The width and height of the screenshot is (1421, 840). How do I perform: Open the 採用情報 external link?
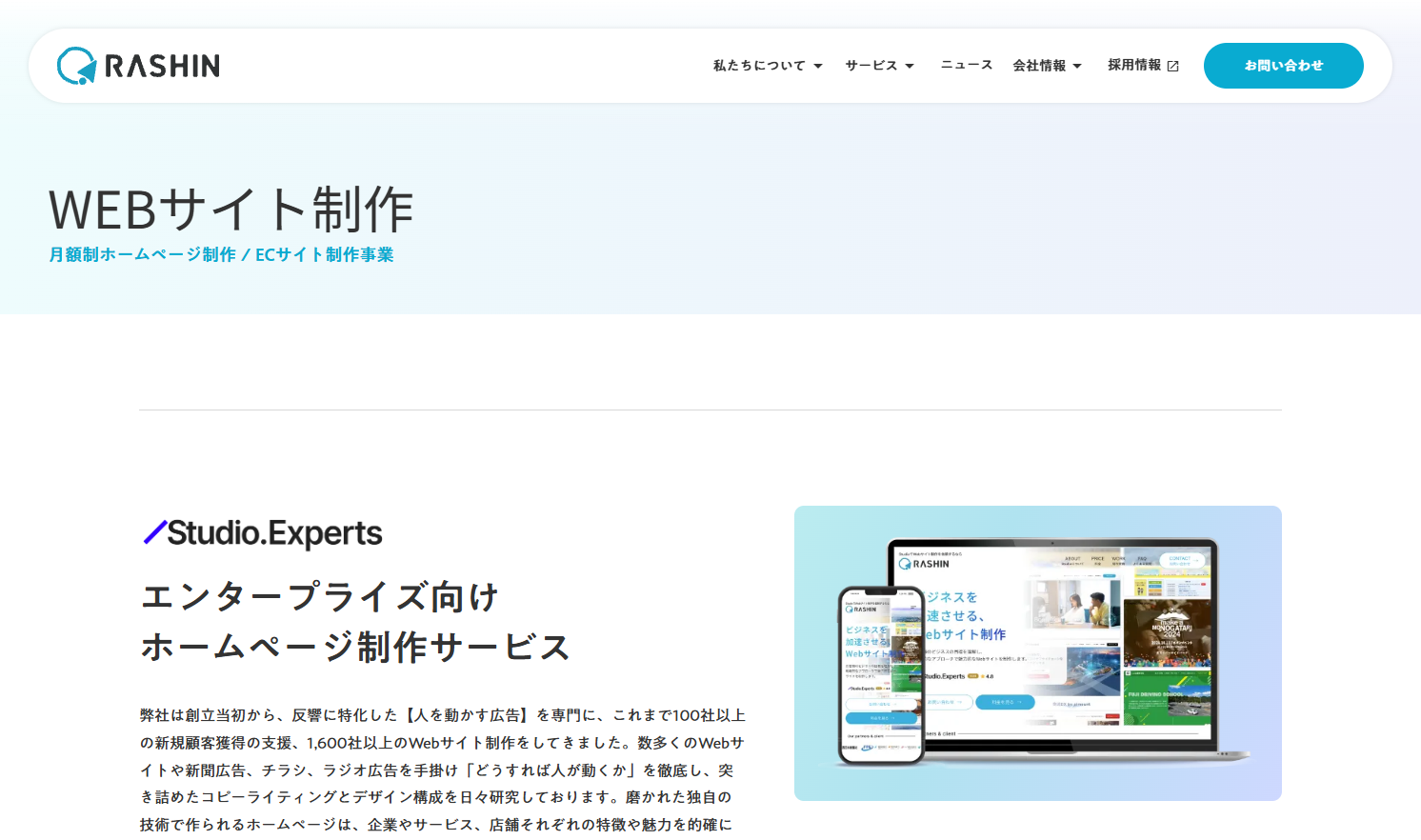[1143, 65]
